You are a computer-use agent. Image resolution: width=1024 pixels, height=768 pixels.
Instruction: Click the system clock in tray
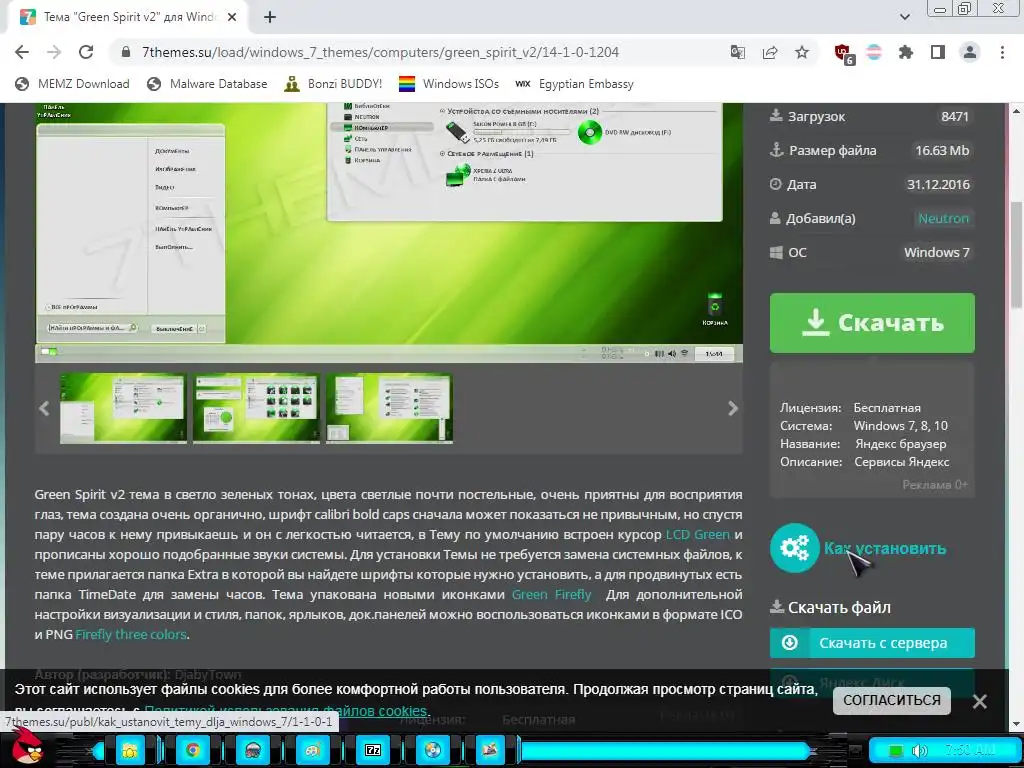click(x=970, y=750)
